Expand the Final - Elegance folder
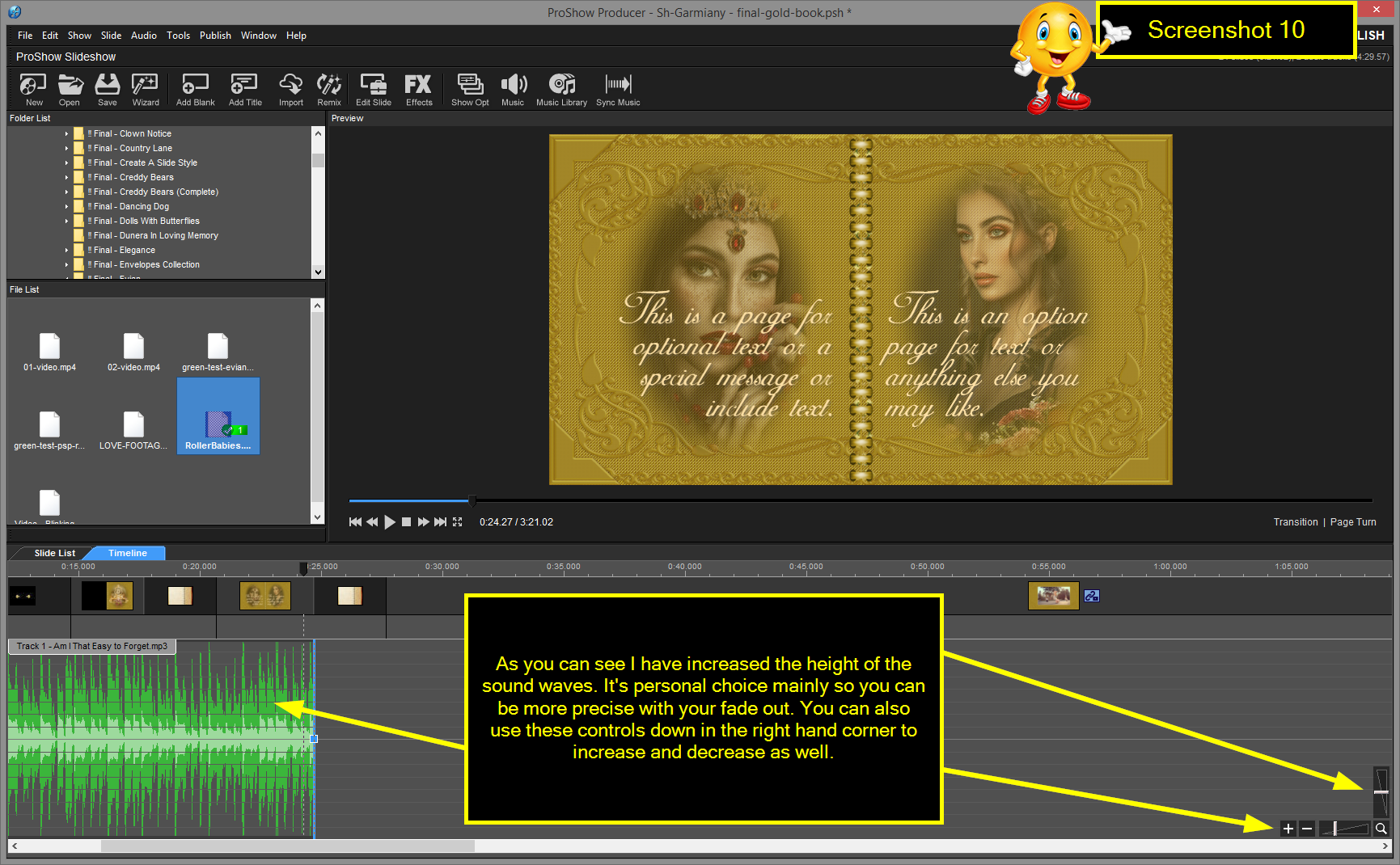The height and width of the screenshot is (865, 1400). point(66,251)
